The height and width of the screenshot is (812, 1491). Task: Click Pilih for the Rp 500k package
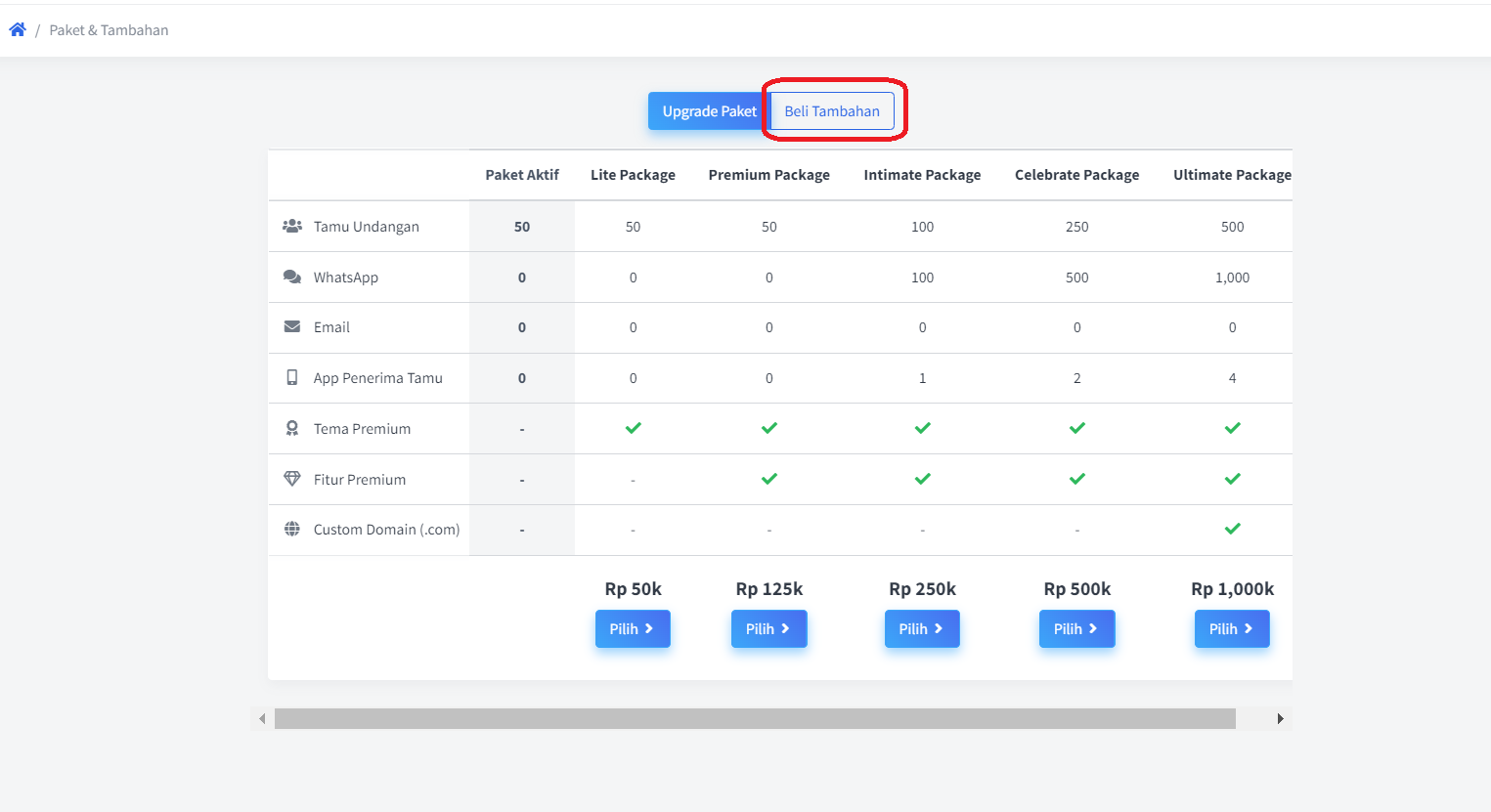click(1076, 628)
